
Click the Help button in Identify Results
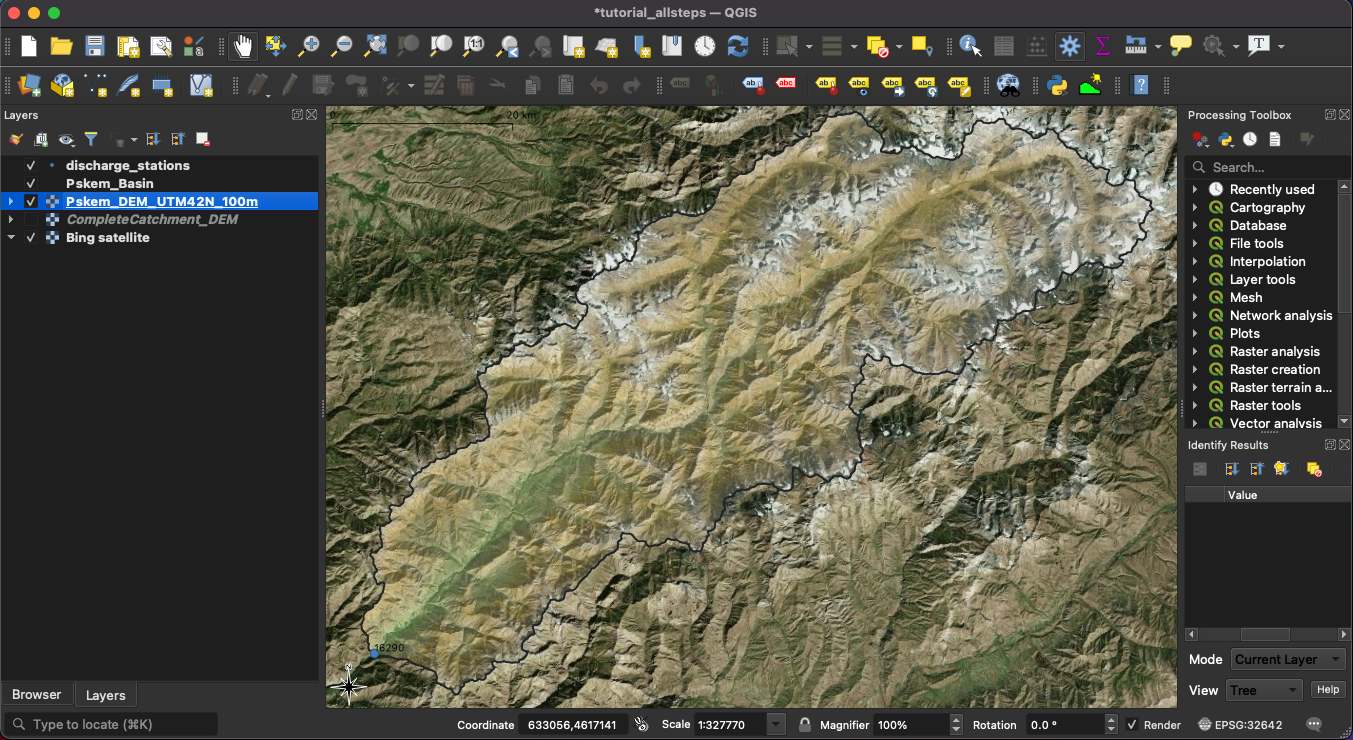1327,690
